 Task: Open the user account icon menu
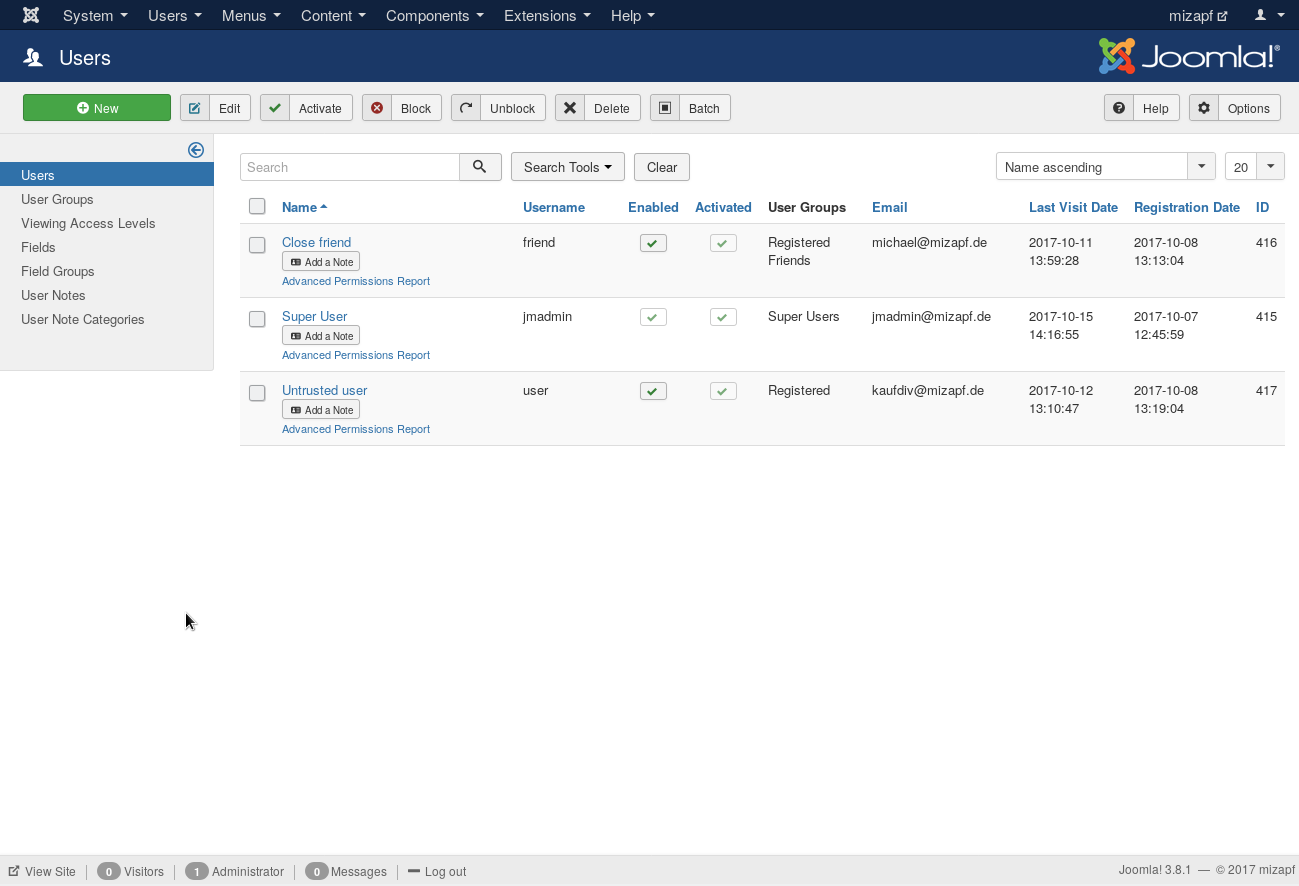click(x=1269, y=15)
